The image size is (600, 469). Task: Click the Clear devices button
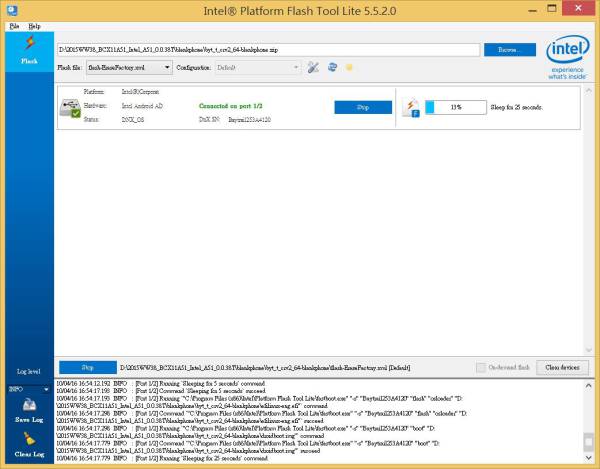(x=563, y=368)
